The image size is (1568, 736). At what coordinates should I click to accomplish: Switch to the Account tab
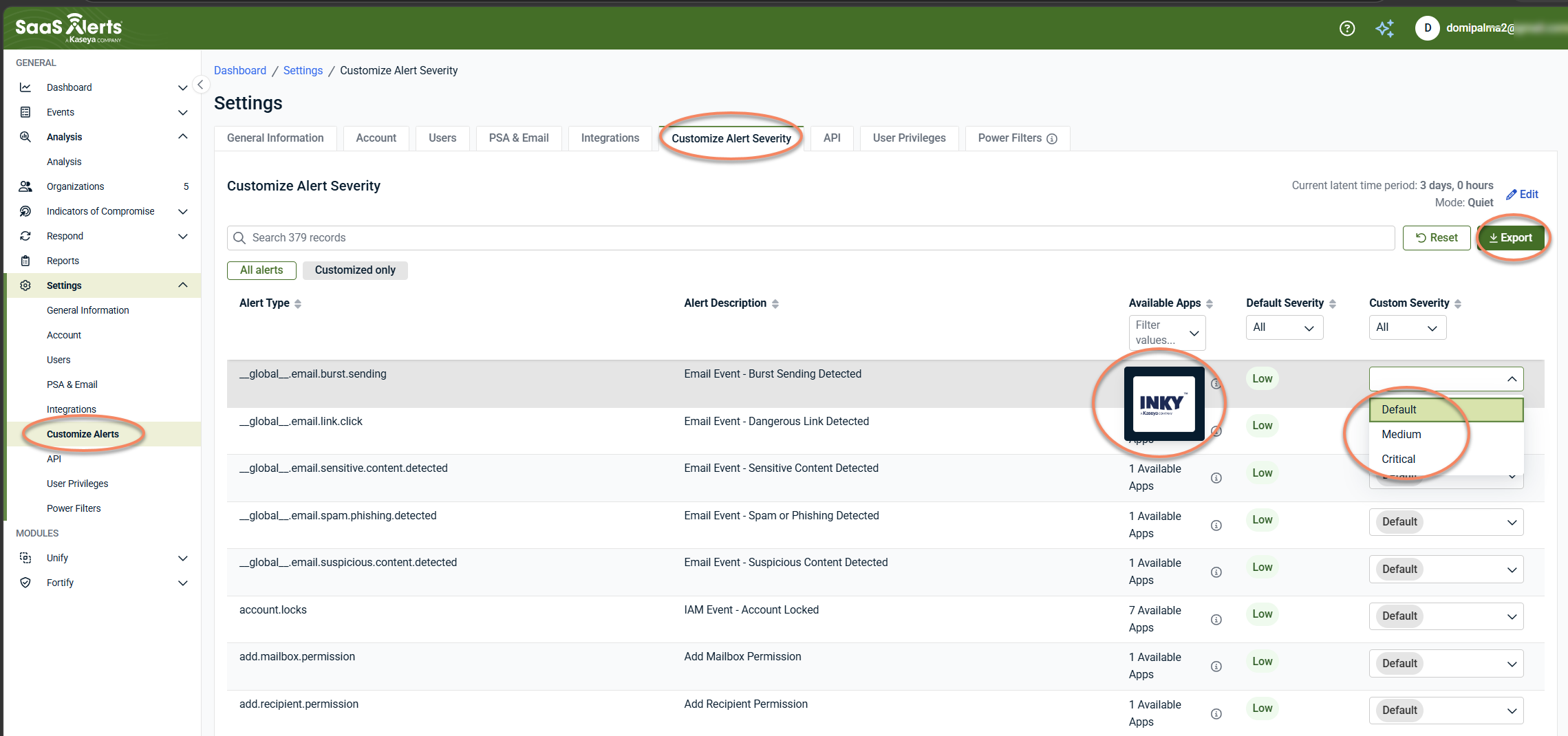click(x=376, y=138)
